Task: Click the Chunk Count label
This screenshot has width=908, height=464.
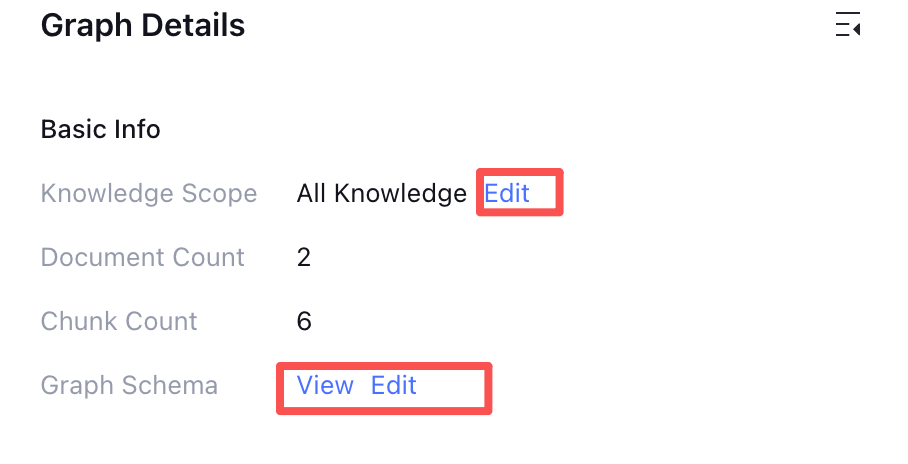Action: (119, 321)
